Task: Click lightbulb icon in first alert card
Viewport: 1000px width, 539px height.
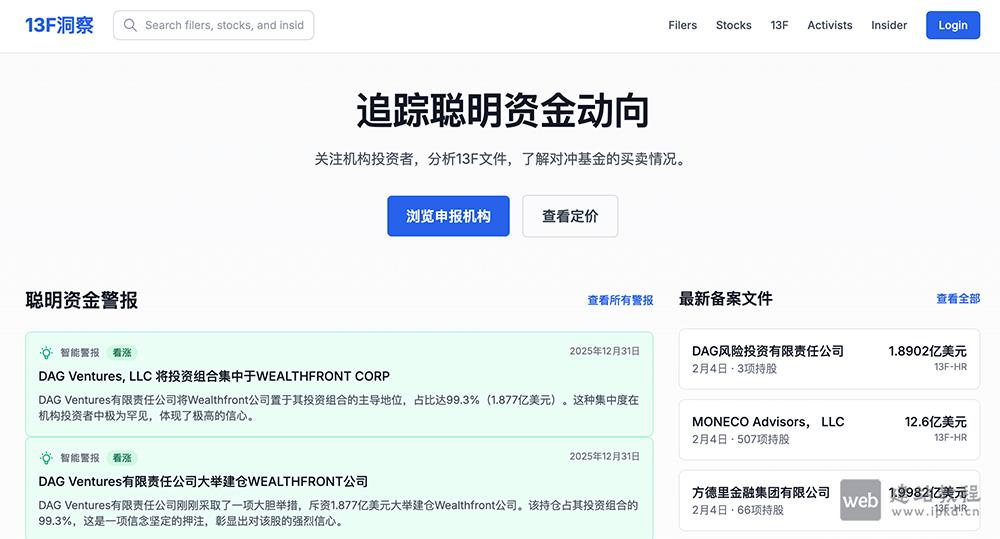Action: pyautogui.click(x=46, y=352)
